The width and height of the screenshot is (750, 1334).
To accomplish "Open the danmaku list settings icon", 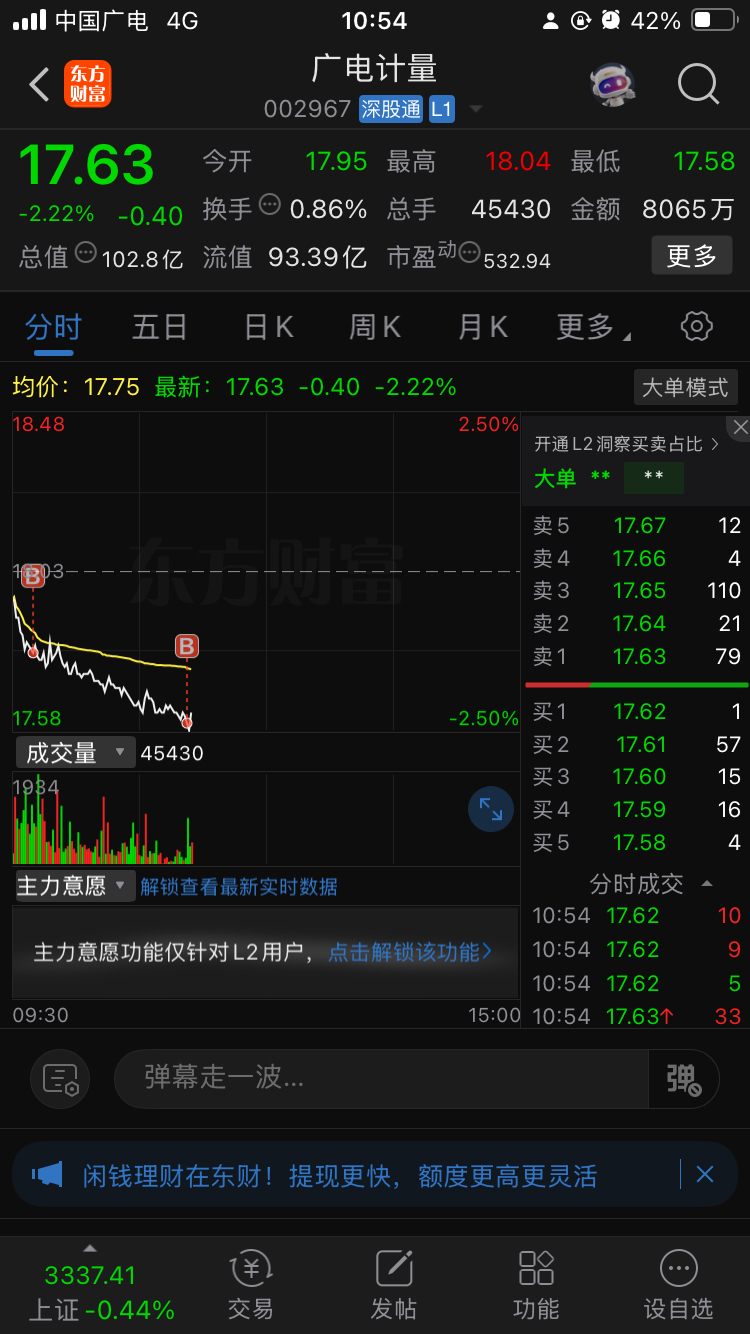I will coord(60,1079).
